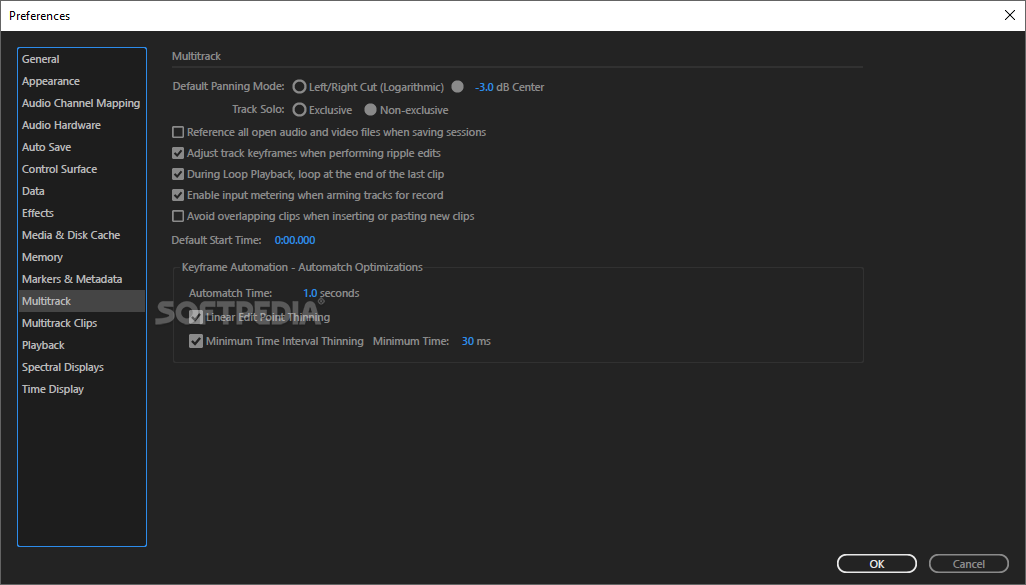Click the Cancel button

(x=968, y=563)
